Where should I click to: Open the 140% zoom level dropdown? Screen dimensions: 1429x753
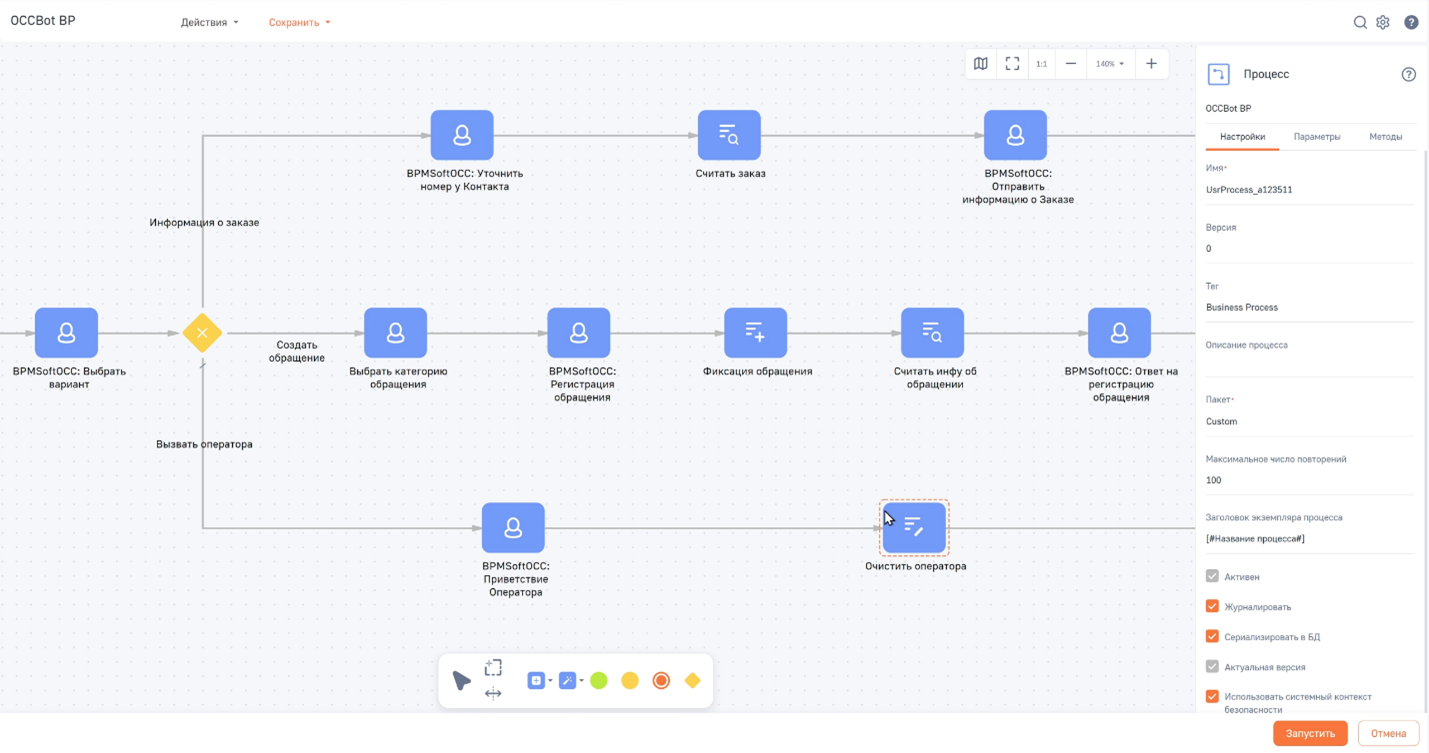pos(1110,64)
